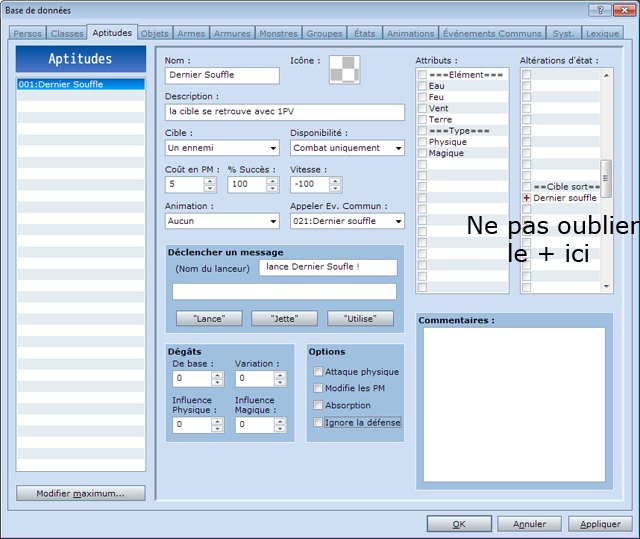Open the Cible dropdown showing Un ennemi
The height and width of the screenshot is (539, 640).
(x=222, y=148)
